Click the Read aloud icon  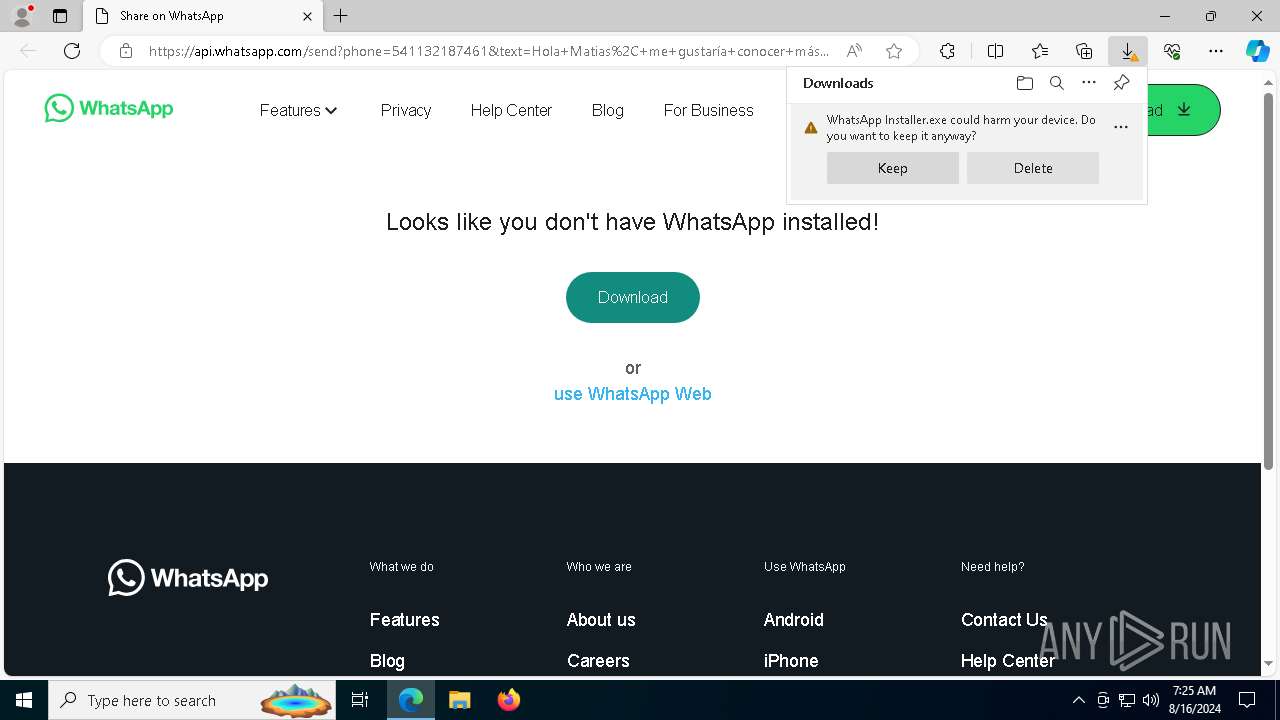click(854, 51)
